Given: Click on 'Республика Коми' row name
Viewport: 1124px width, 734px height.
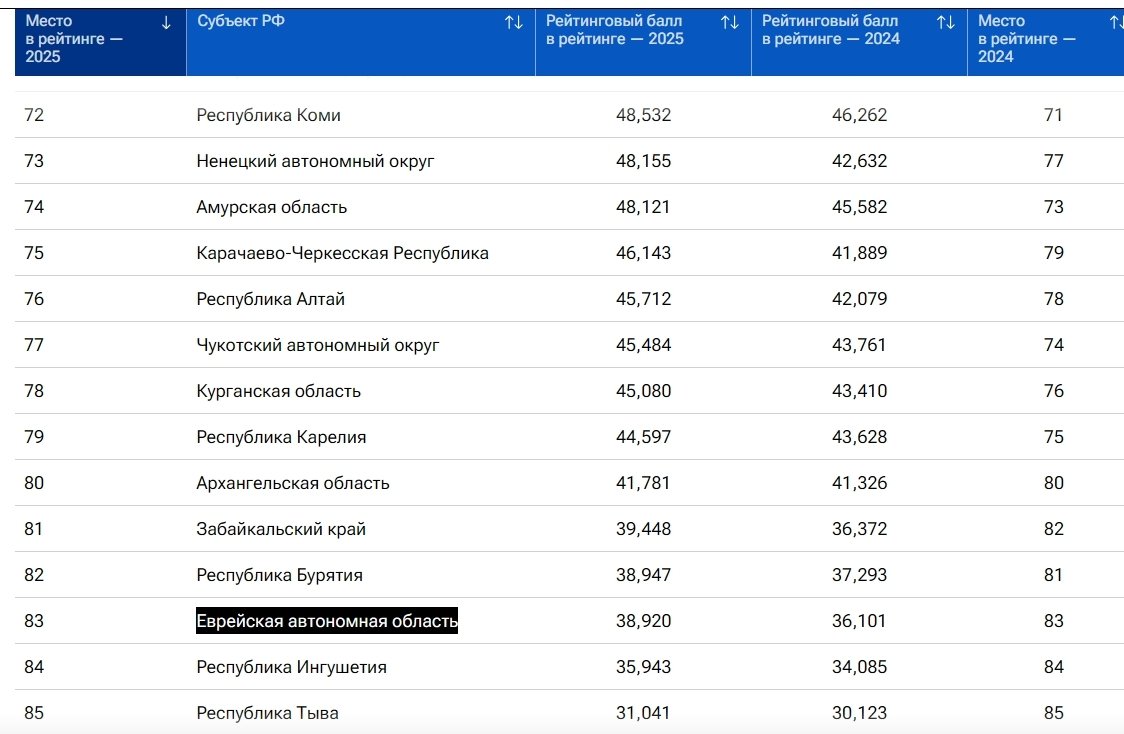Looking at the screenshot, I should pyautogui.click(x=268, y=115).
